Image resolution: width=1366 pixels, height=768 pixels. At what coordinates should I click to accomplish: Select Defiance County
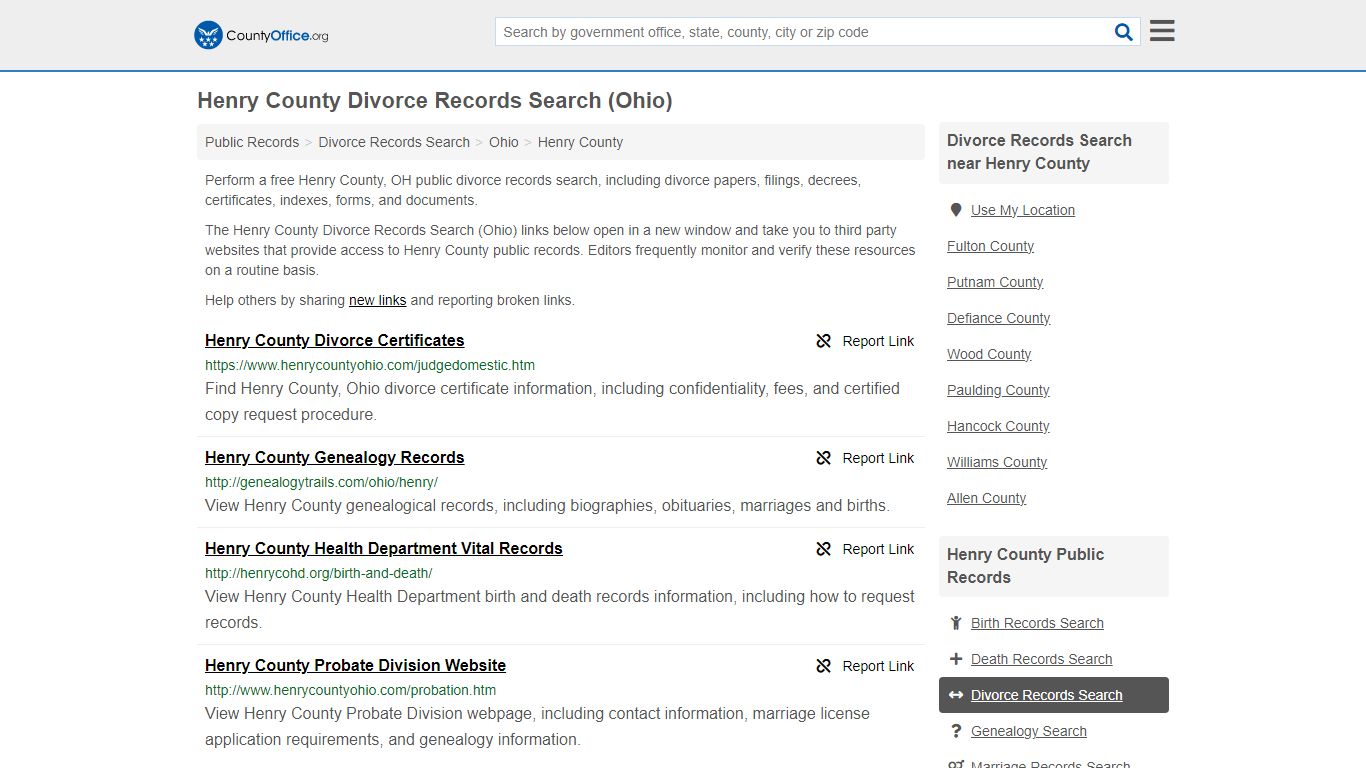[x=999, y=318]
